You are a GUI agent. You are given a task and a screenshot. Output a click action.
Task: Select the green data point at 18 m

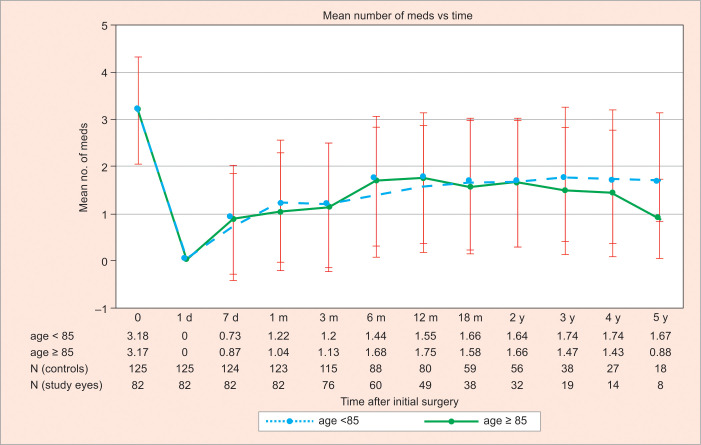(469, 187)
